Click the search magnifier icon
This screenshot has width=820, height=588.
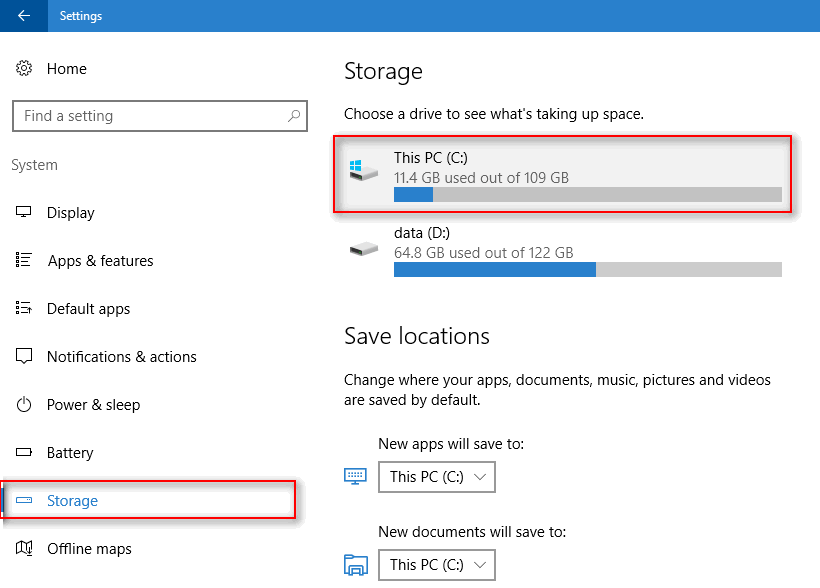click(294, 115)
